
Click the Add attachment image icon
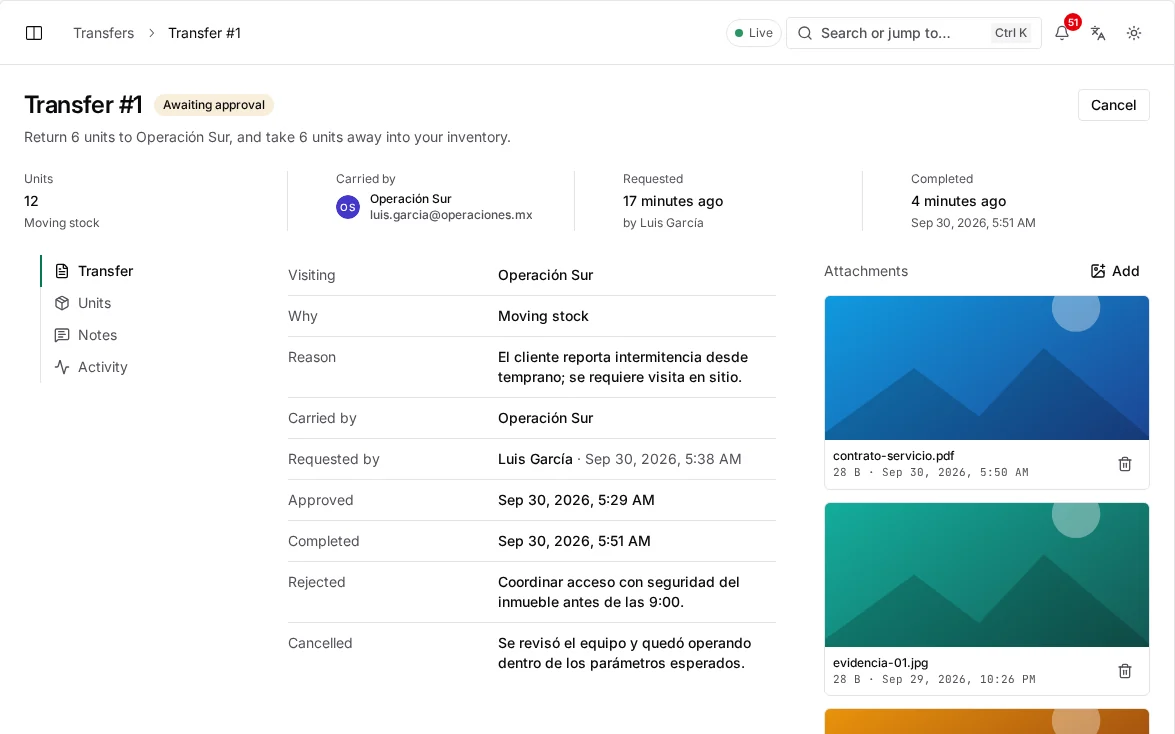tap(1098, 271)
